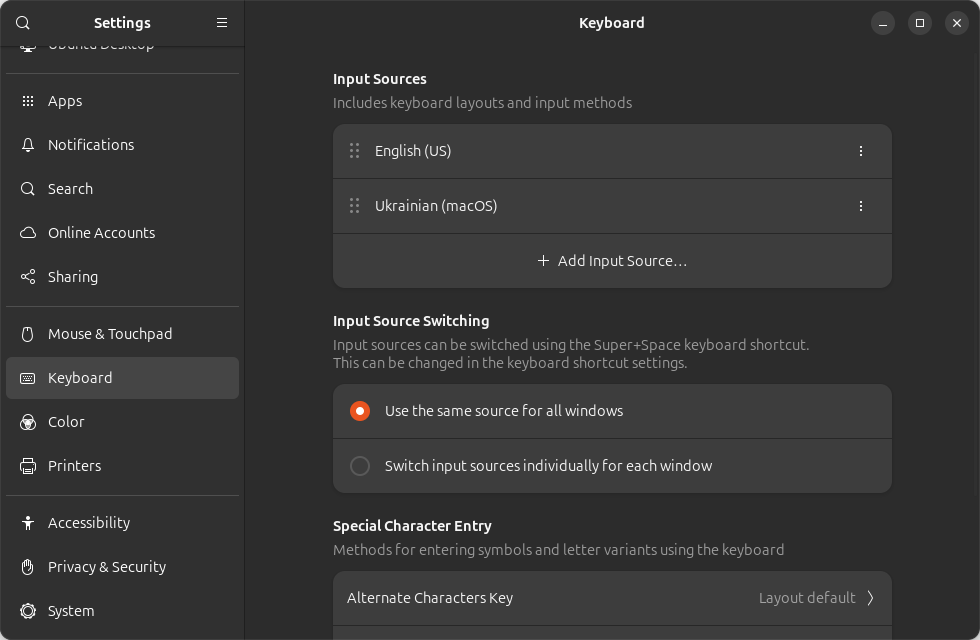Select Switch input sources individually for each window
Viewport: 980px width, 640px height.
[x=360, y=466]
